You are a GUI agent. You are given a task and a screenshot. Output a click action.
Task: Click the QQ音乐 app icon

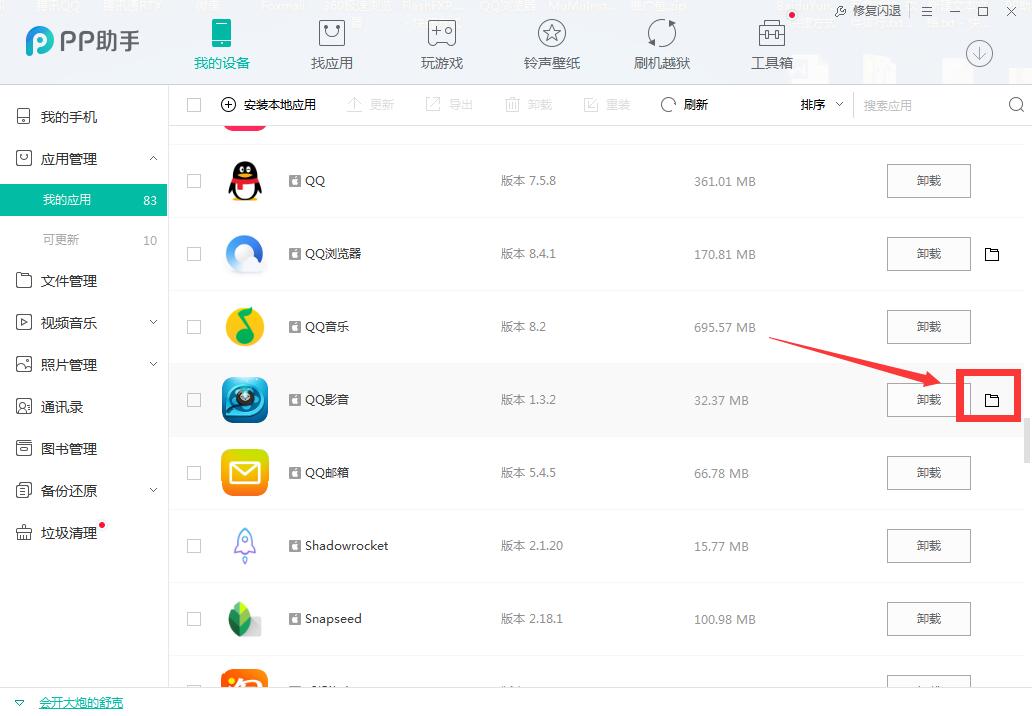point(245,326)
